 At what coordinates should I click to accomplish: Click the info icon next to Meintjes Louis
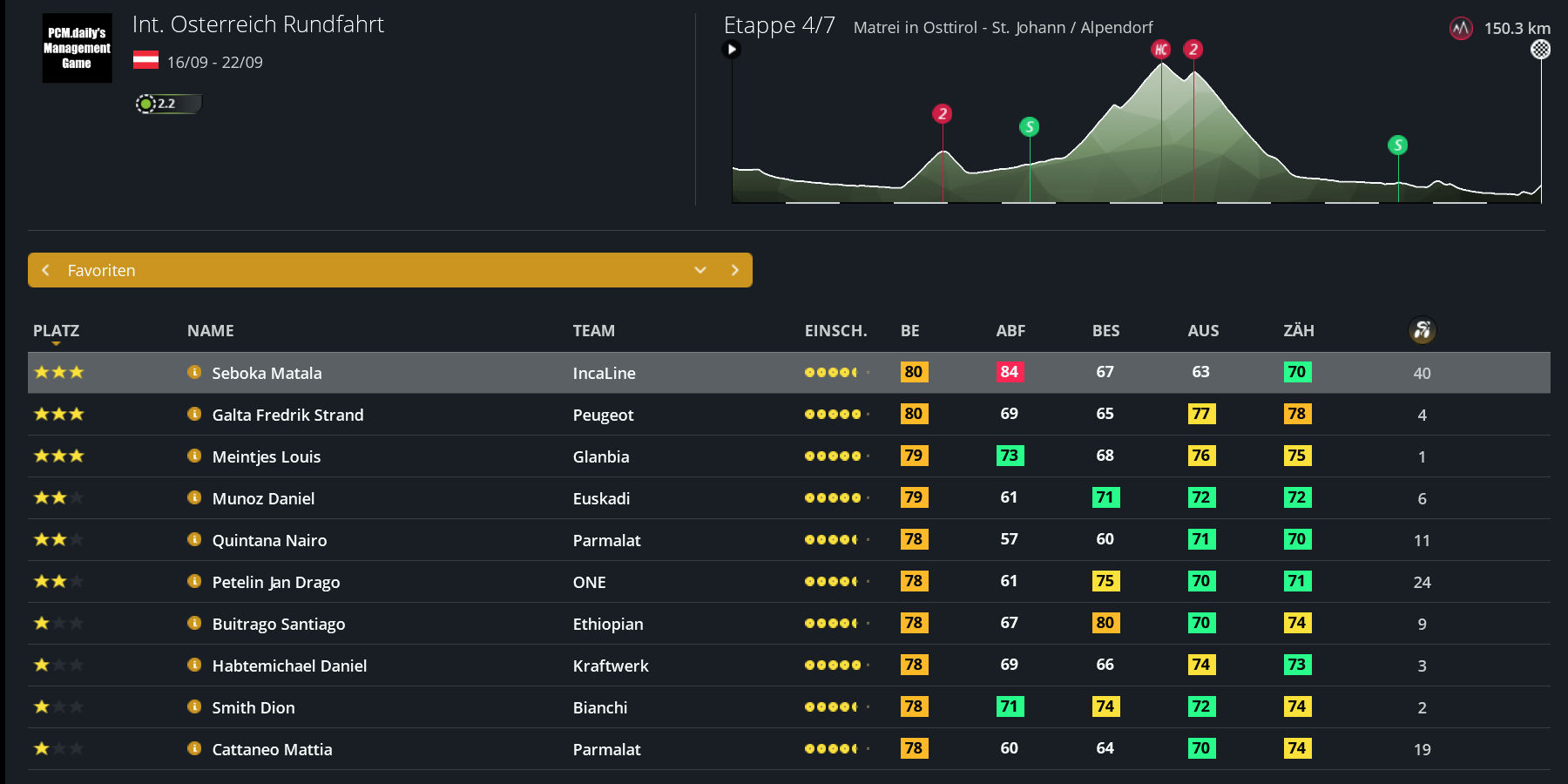coord(194,456)
